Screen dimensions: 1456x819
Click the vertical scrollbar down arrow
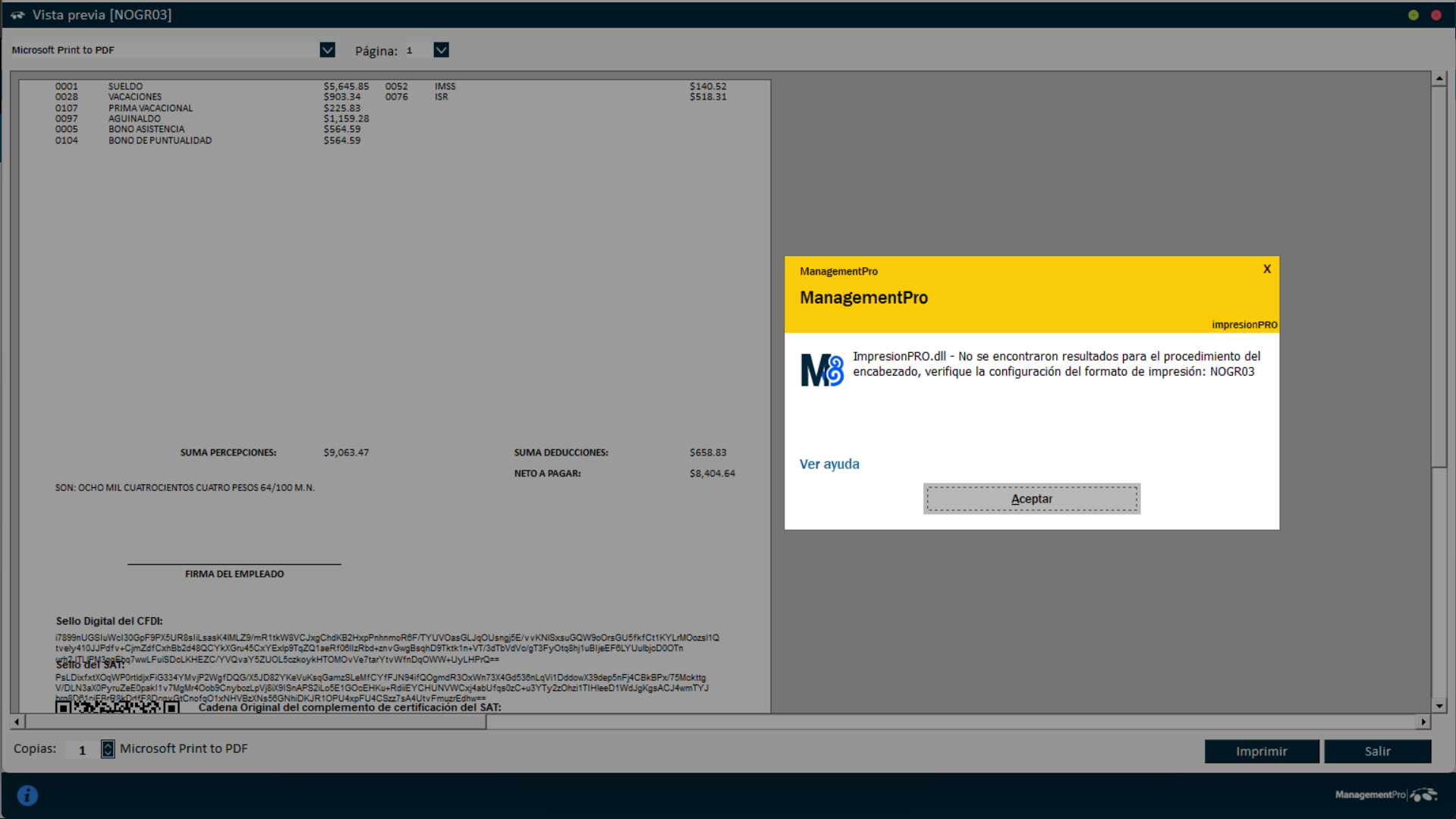[1439, 705]
